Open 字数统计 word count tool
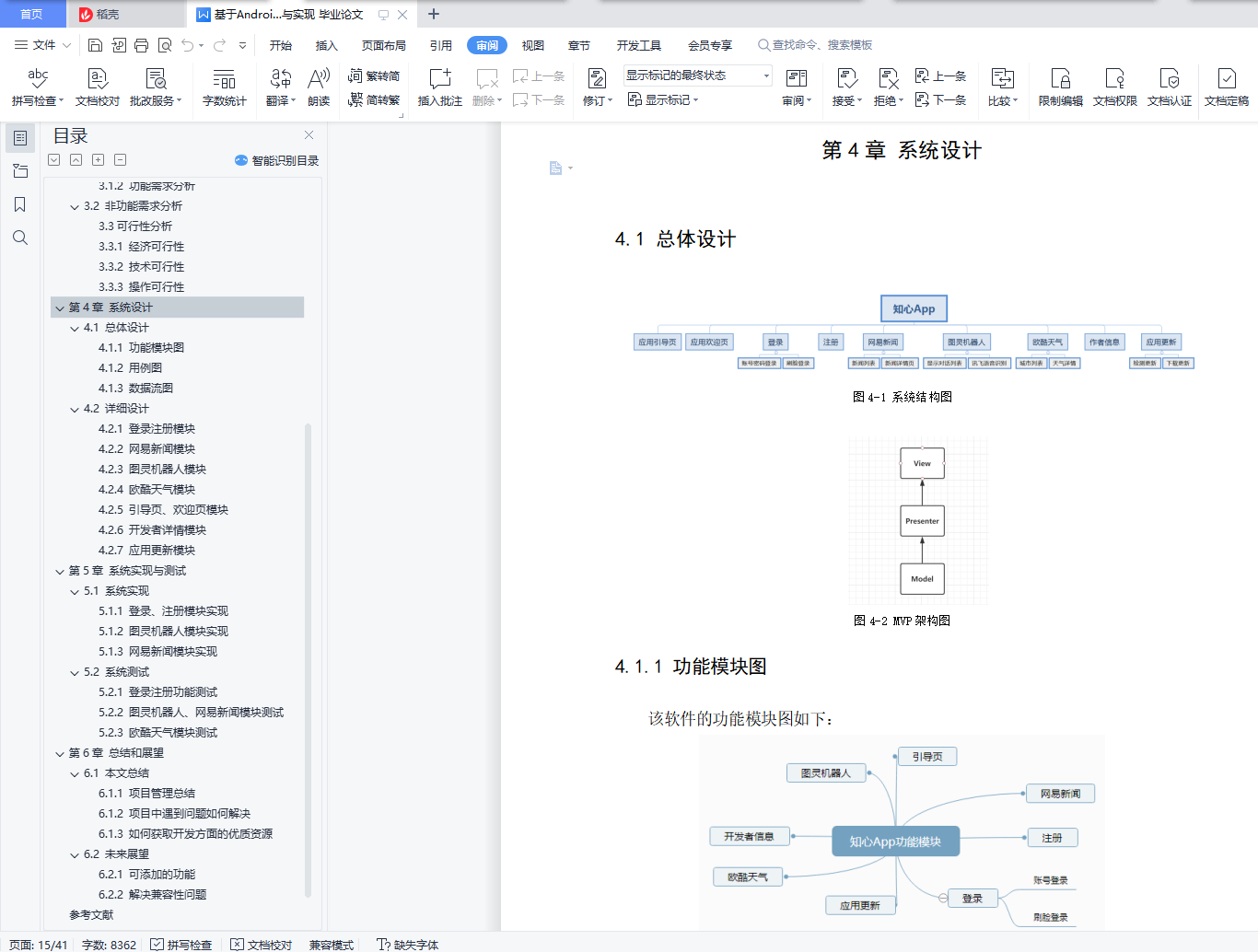 pyautogui.click(x=225, y=88)
